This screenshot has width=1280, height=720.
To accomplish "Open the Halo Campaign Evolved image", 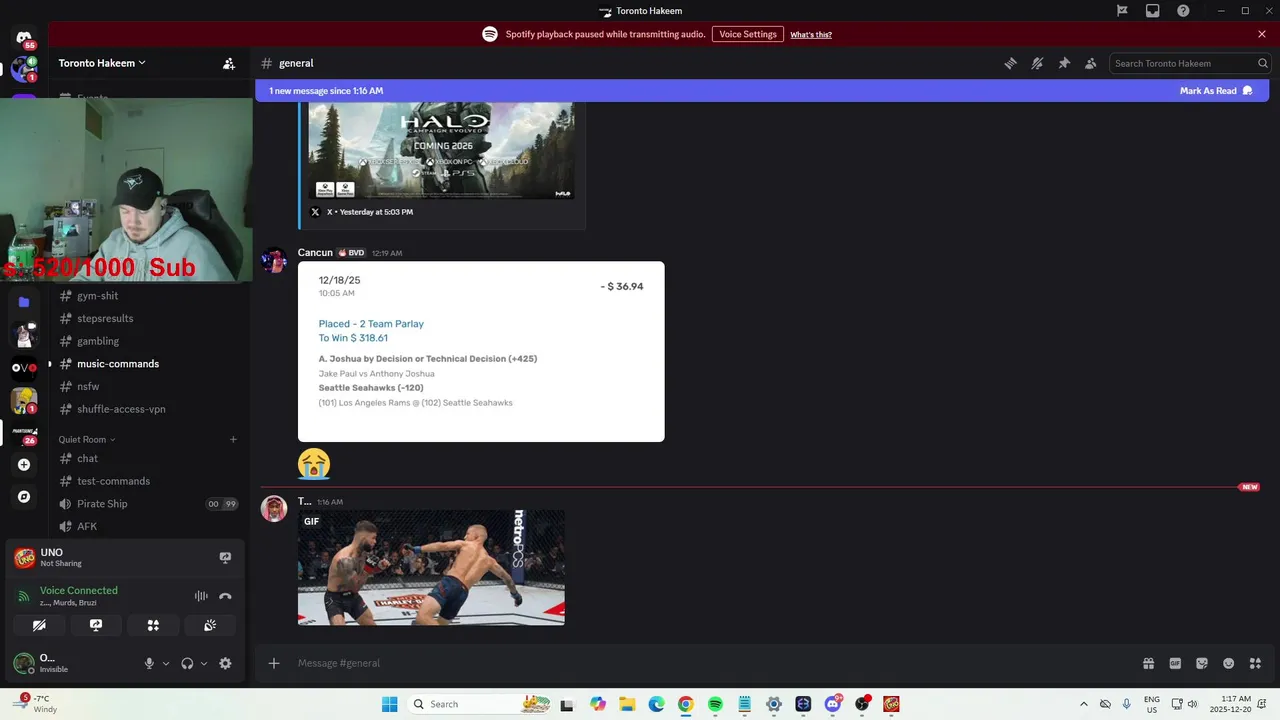I will [x=441, y=150].
